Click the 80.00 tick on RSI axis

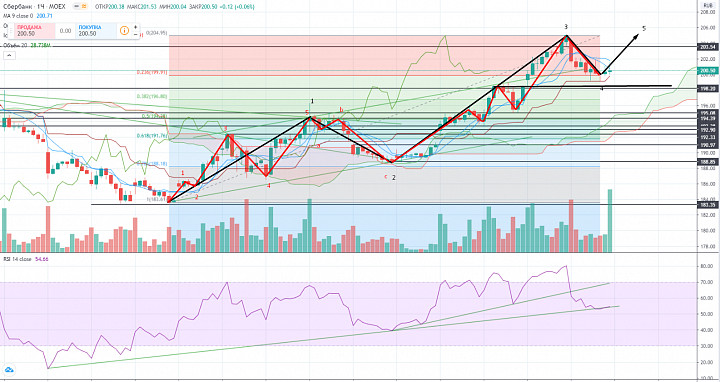click(708, 266)
